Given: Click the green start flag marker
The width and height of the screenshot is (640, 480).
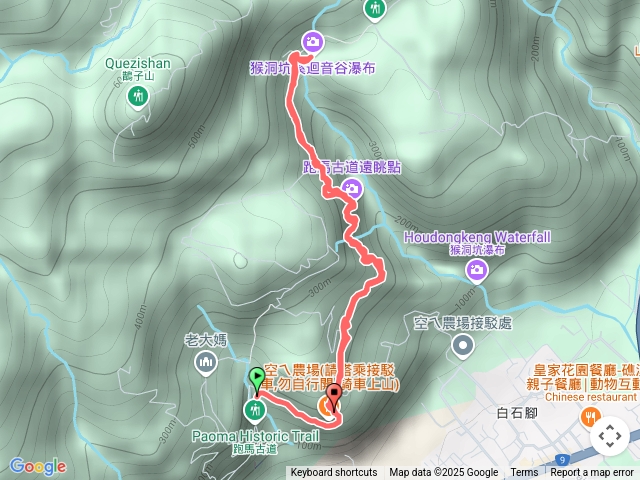Looking at the screenshot, I should point(257,380).
